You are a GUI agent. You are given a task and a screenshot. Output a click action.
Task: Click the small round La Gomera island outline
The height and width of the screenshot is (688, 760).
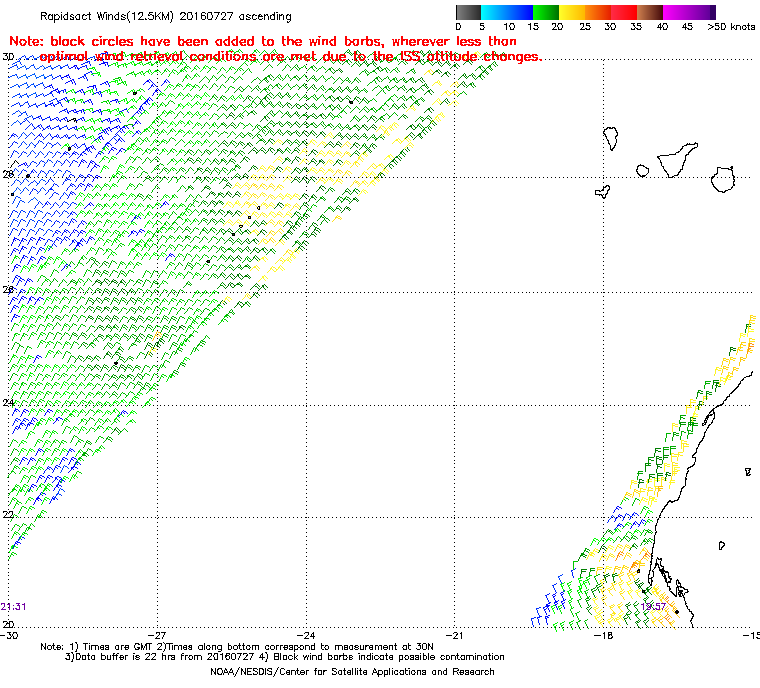click(x=643, y=171)
